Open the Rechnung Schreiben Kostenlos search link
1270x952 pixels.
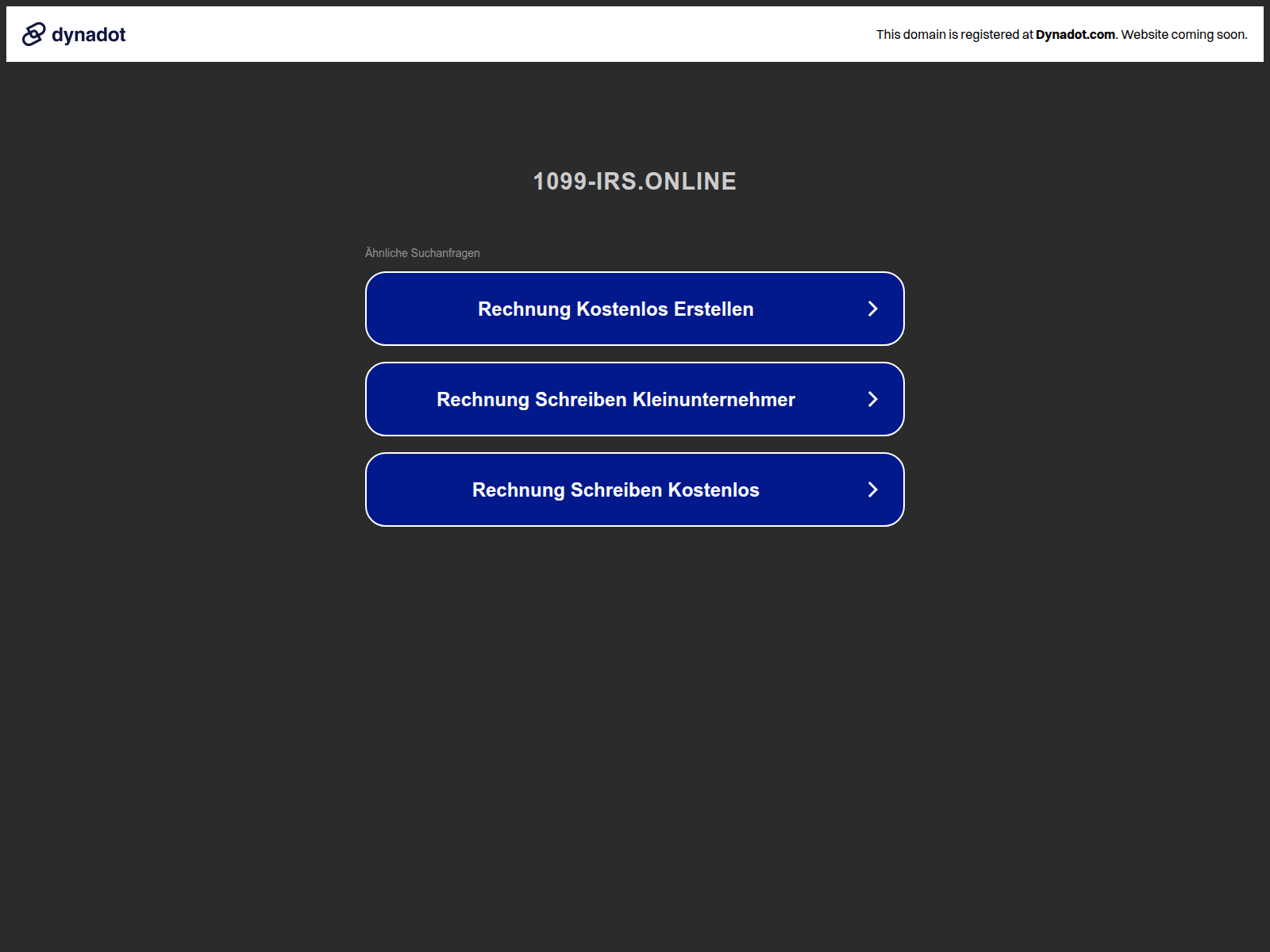click(x=635, y=489)
